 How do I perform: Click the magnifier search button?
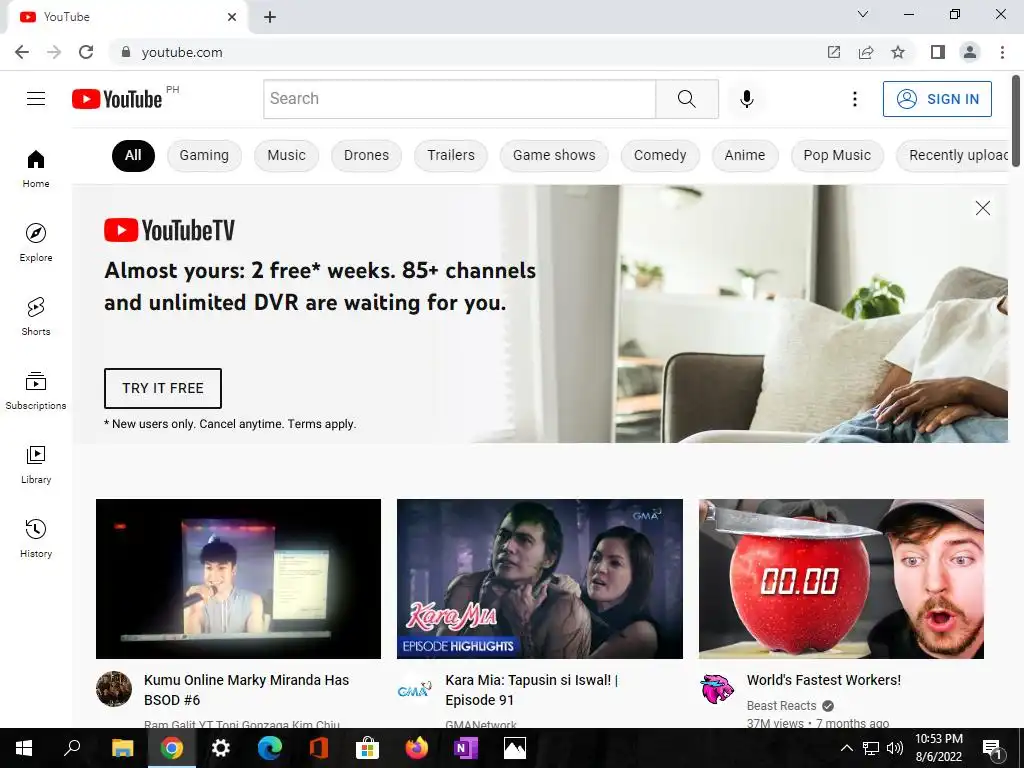click(686, 99)
